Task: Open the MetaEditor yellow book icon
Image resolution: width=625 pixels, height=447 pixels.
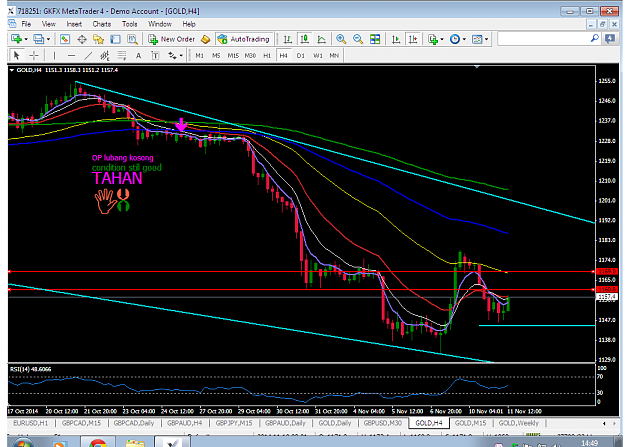Action: coord(206,39)
